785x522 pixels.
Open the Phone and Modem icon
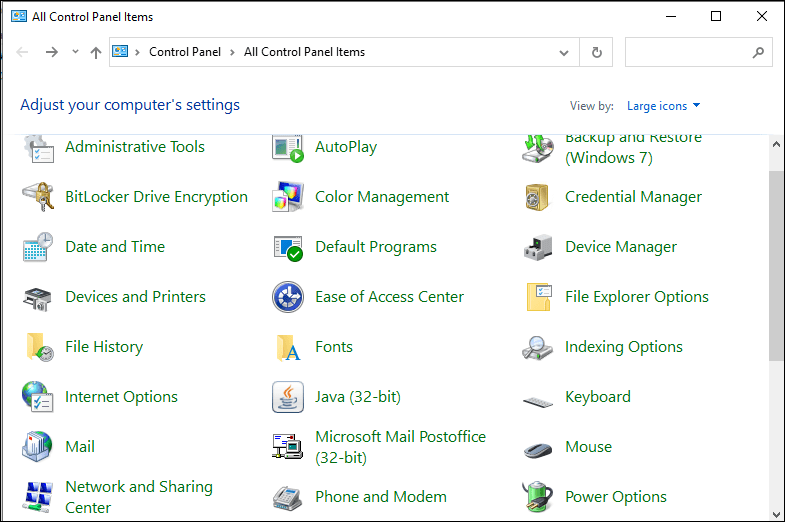coord(287,498)
